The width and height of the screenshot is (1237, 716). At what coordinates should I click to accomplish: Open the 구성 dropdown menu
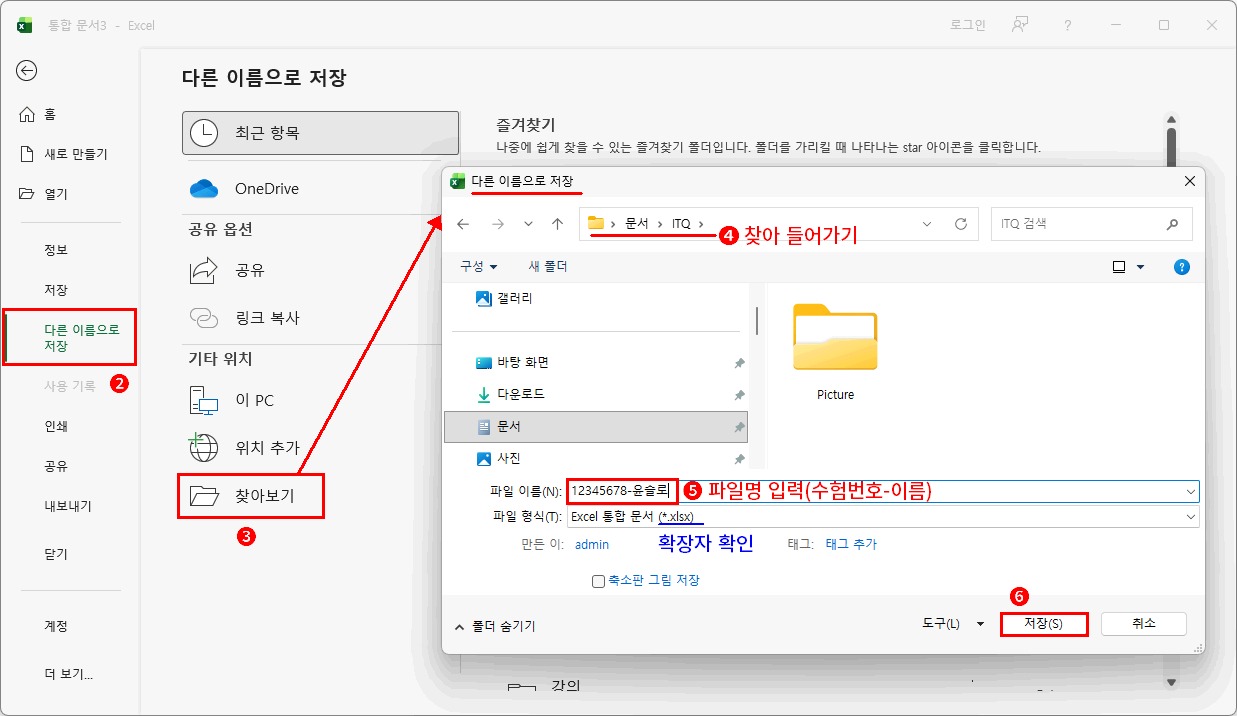click(x=478, y=267)
